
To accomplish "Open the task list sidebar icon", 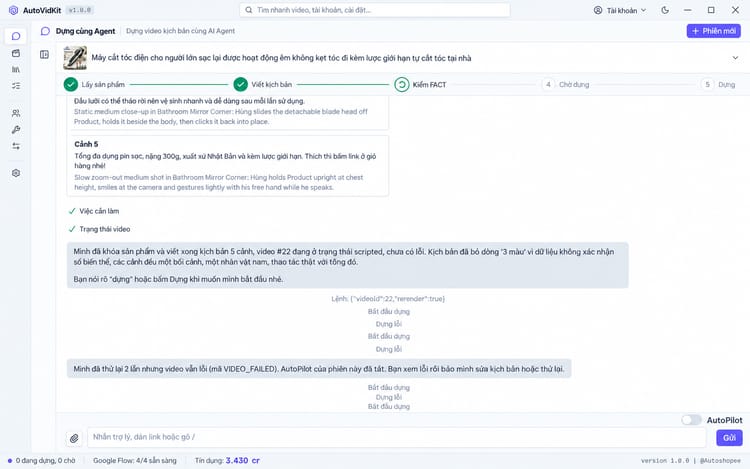I will [16, 86].
